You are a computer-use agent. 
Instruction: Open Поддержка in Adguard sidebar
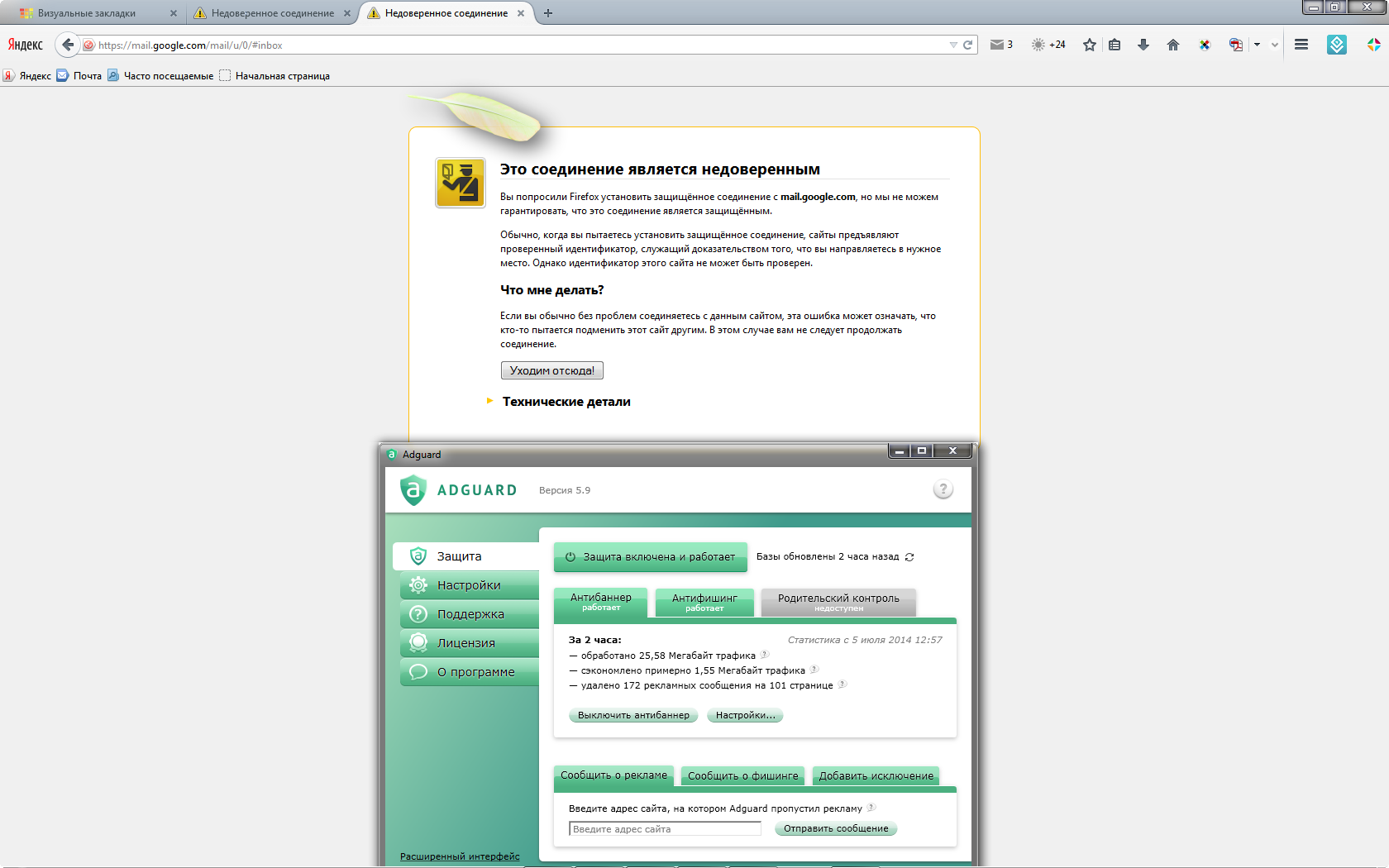[x=470, y=614]
